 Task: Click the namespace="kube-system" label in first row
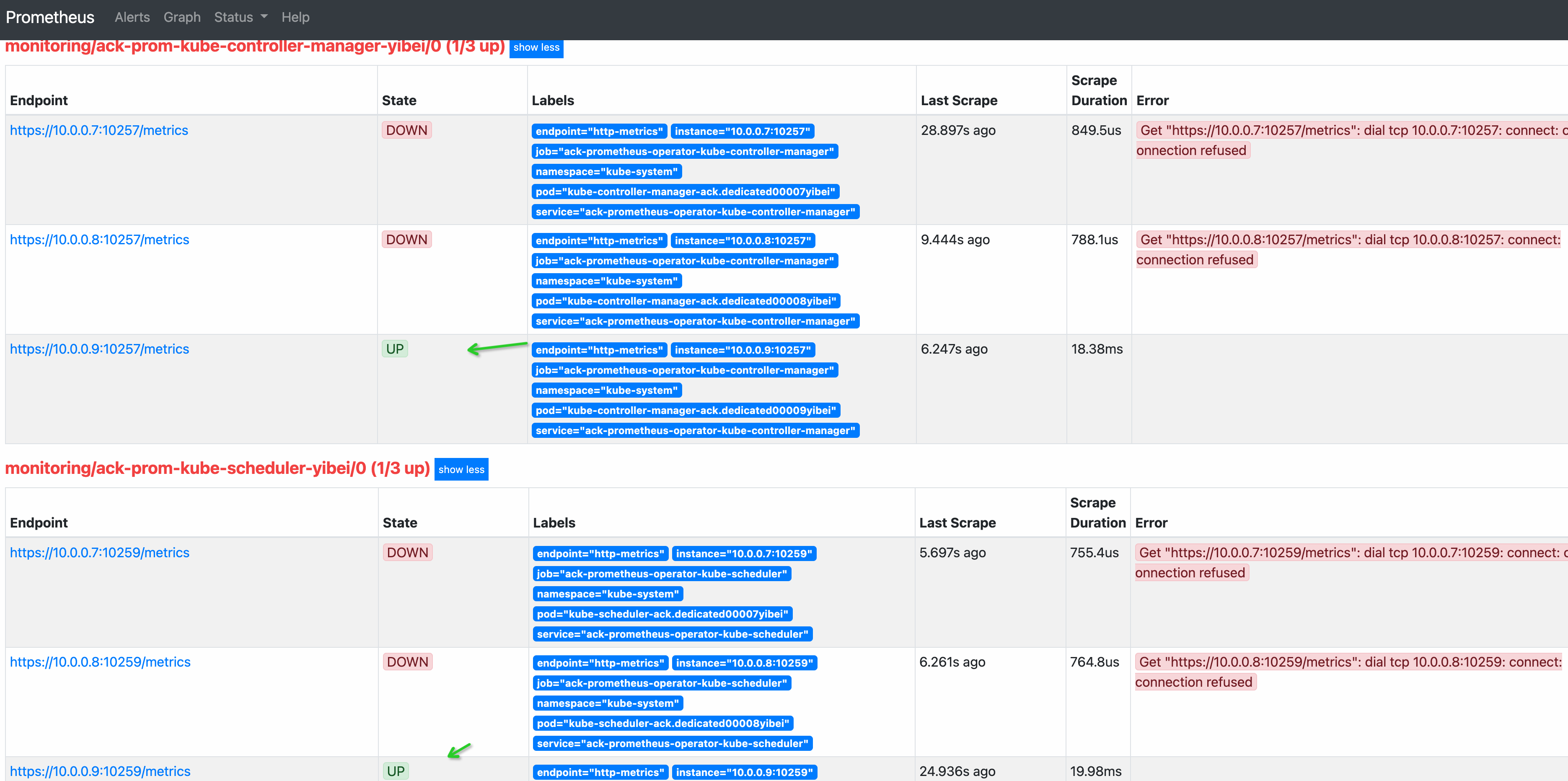(x=606, y=172)
